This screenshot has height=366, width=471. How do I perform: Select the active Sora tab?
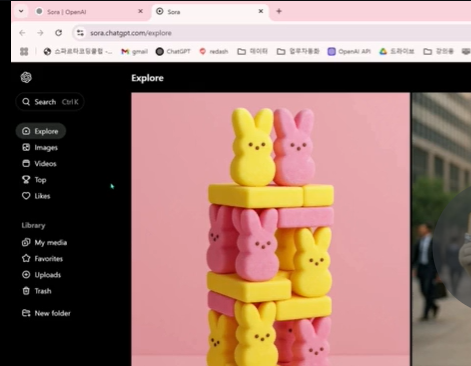coord(210,12)
